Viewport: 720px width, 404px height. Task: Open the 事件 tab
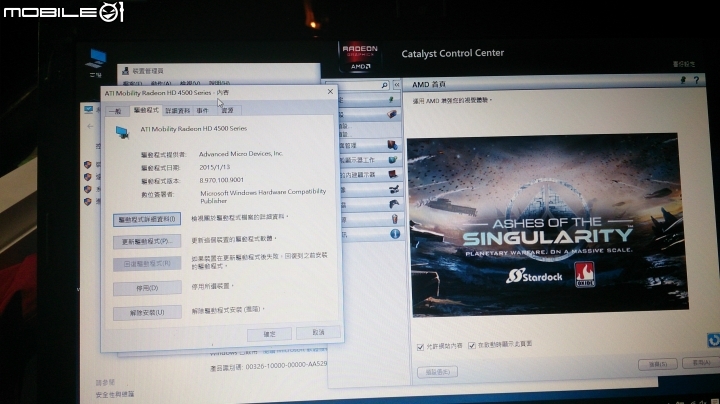(202, 111)
